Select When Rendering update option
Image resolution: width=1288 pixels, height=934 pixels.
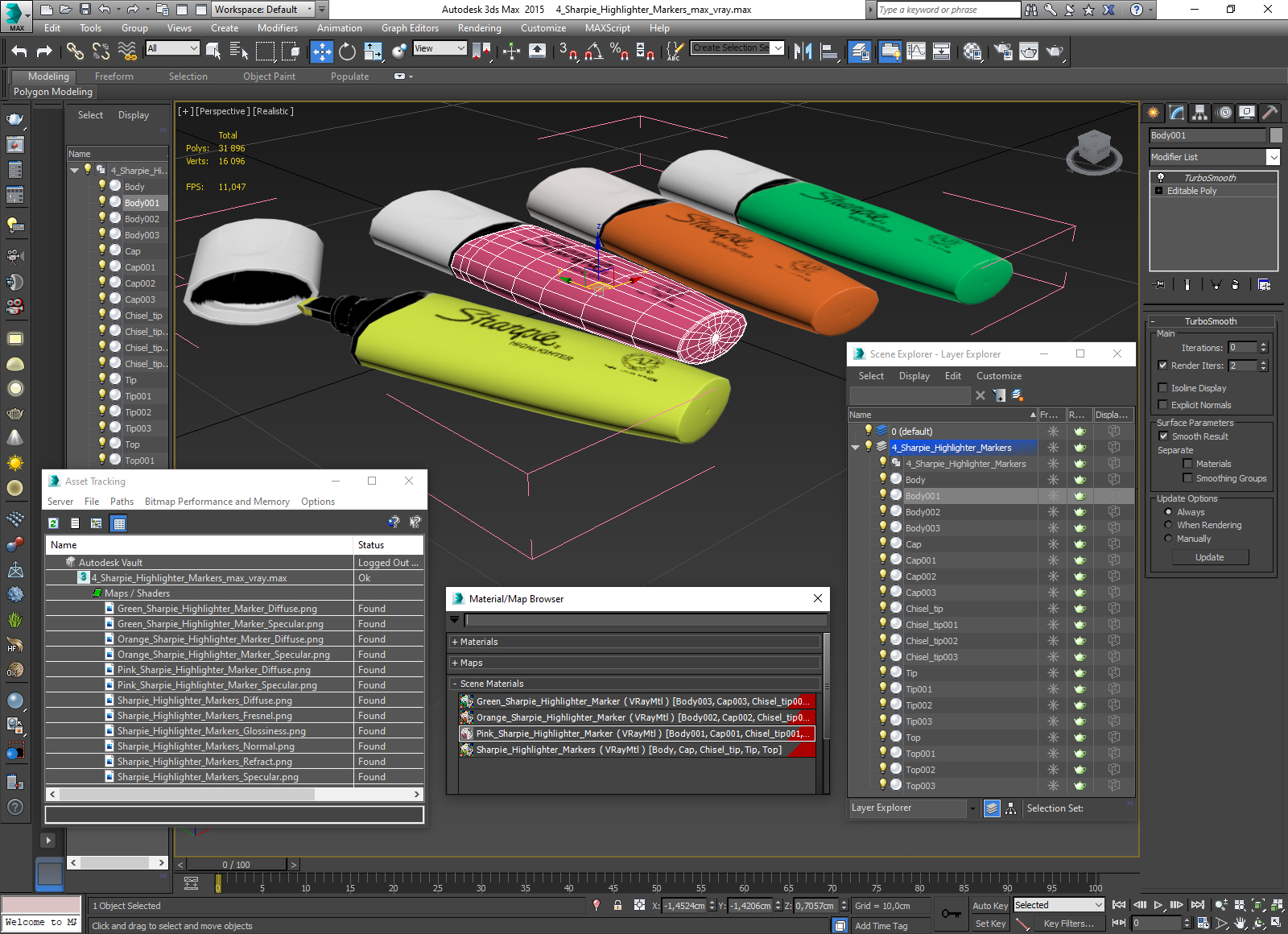click(1168, 525)
